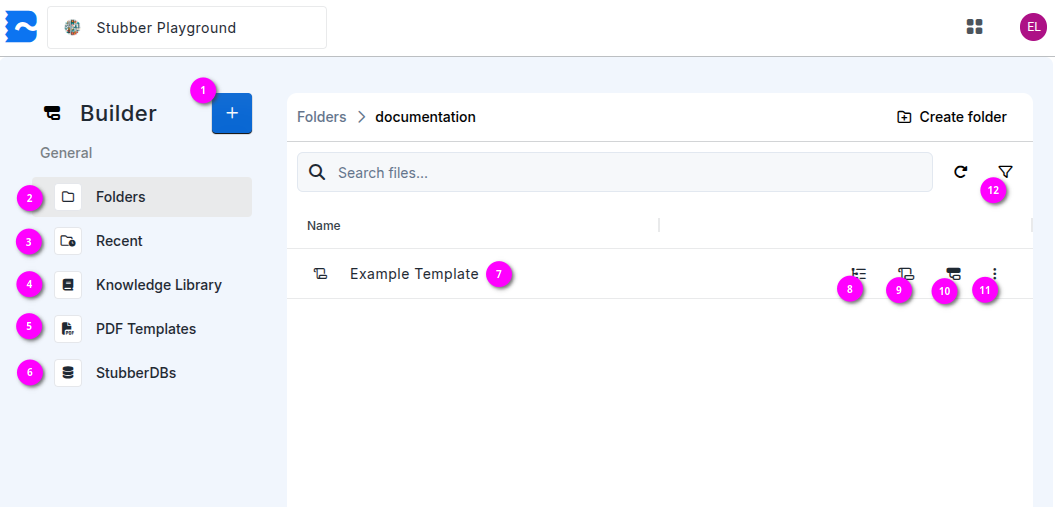Open the filter funnel icon
1055x507 pixels.
(1005, 172)
